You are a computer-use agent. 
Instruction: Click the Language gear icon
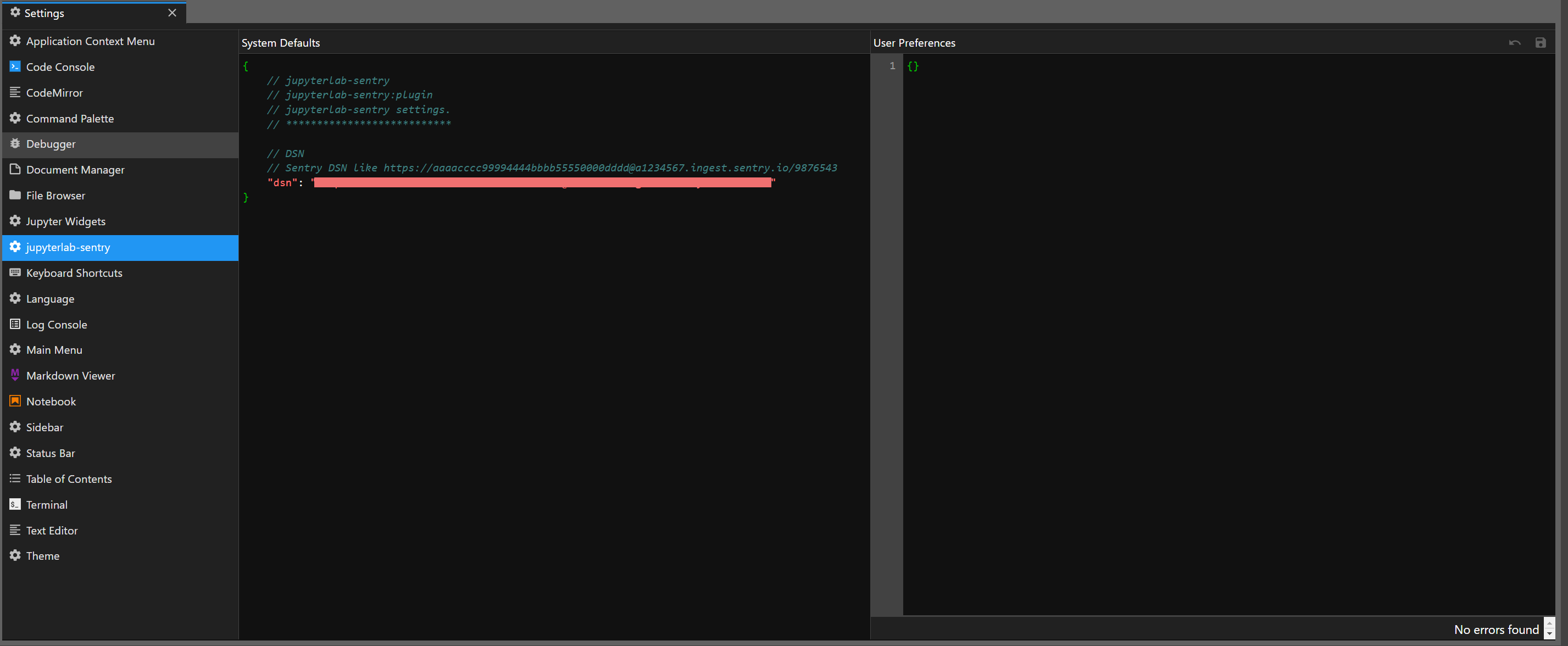pyautogui.click(x=15, y=298)
